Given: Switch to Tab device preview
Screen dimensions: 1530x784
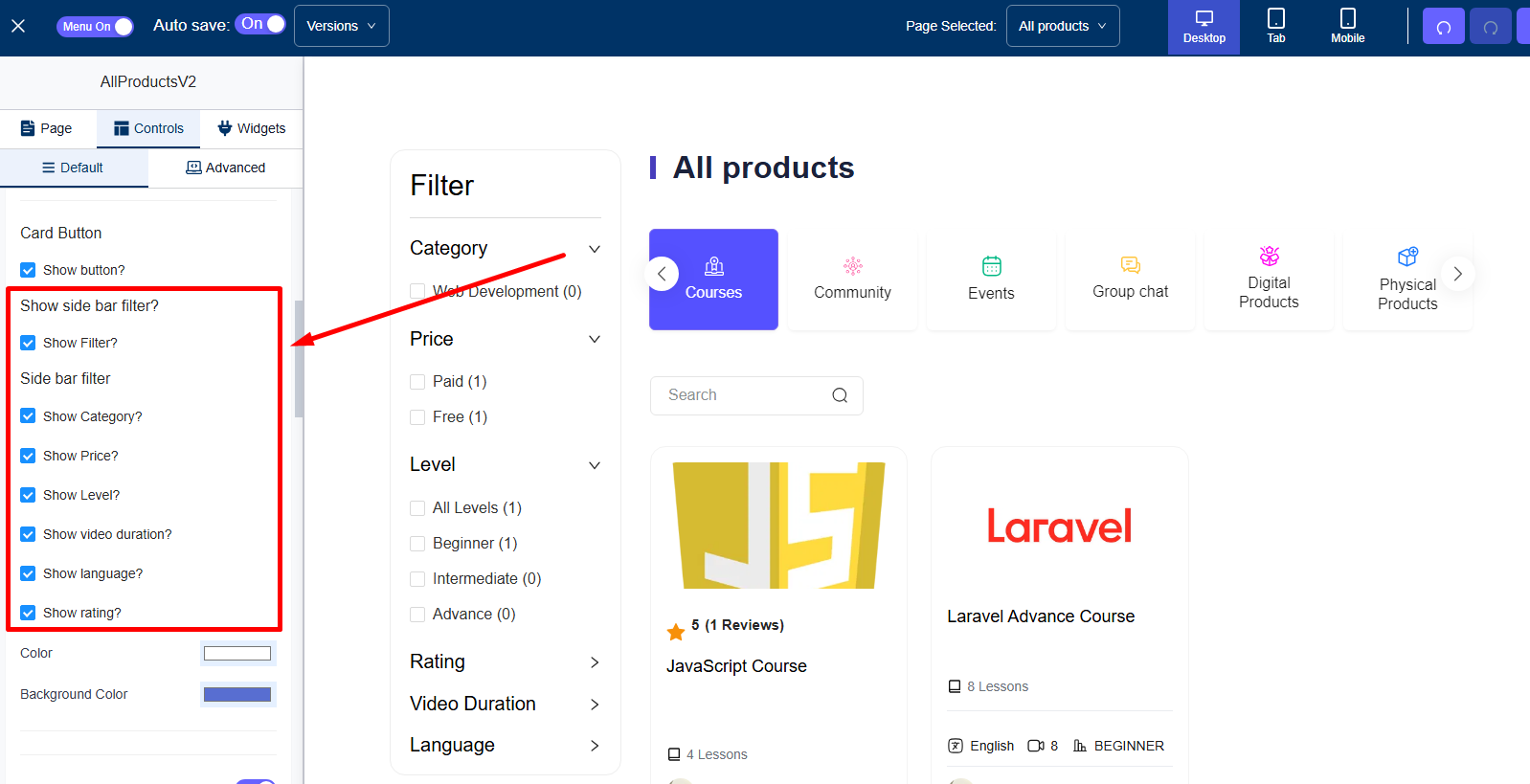Looking at the screenshot, I should pyautogui.click(x=1275, y=27).
